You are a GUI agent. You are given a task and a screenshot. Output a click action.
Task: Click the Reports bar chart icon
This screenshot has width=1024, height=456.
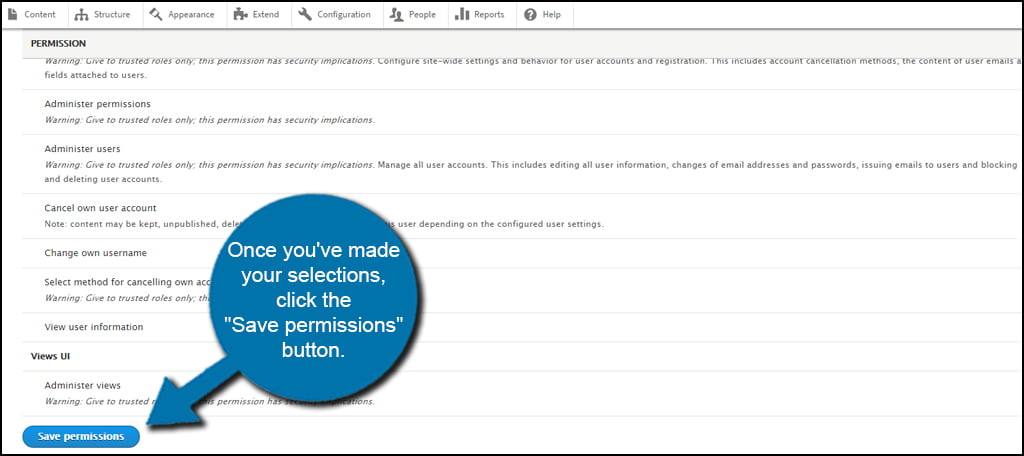462,14
